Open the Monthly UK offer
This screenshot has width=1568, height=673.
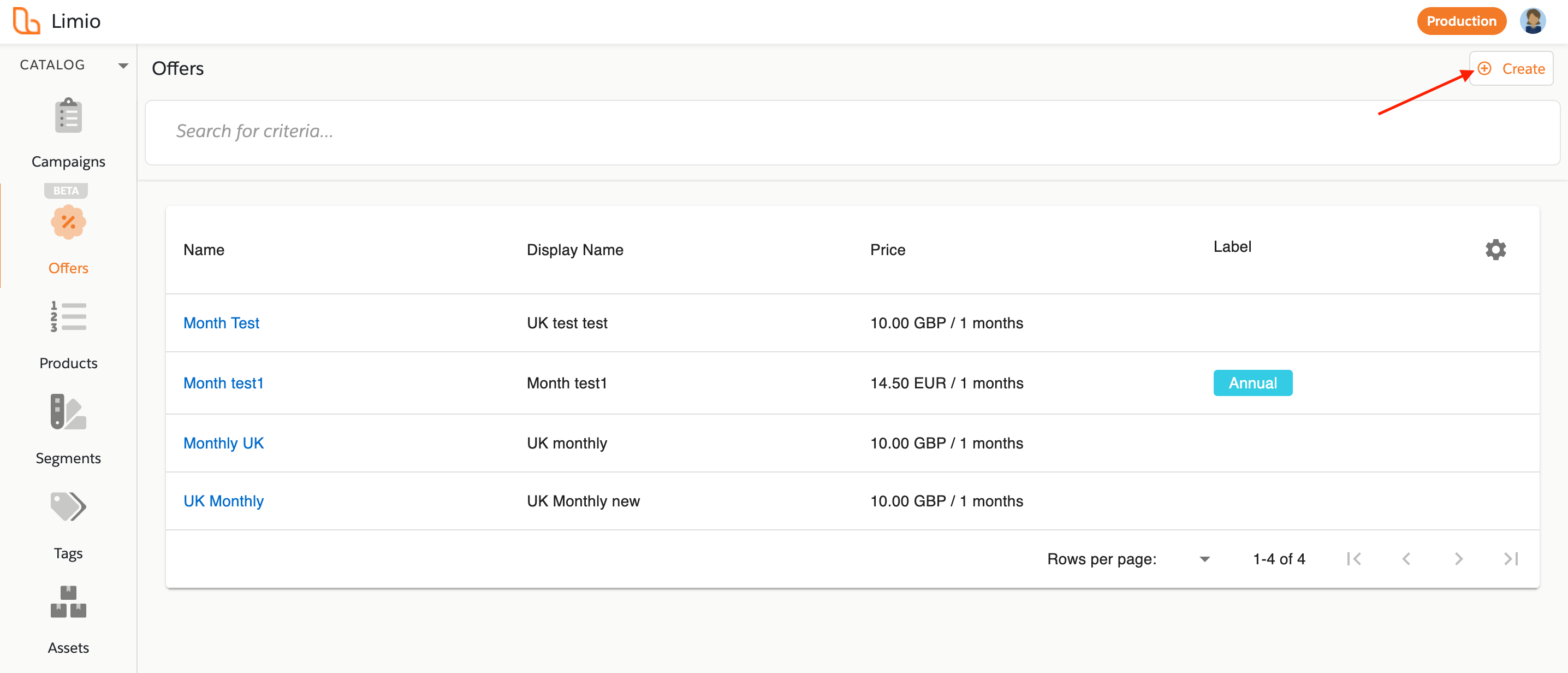pos(223,444)
